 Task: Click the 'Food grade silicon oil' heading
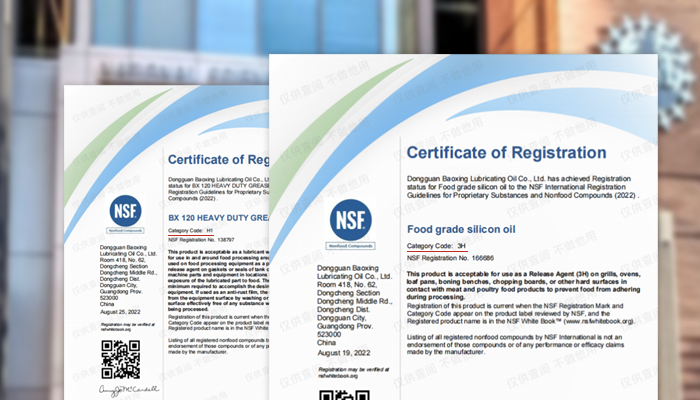[x=461, y=229]
